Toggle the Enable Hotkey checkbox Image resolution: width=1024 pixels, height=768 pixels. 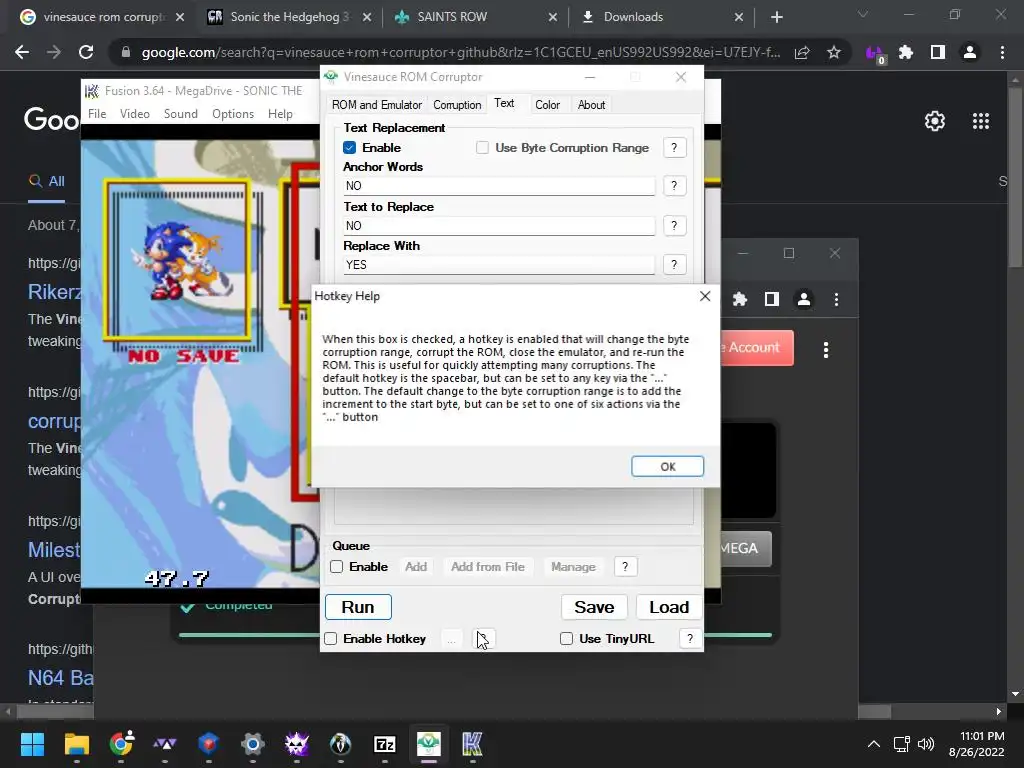(331, 639)
